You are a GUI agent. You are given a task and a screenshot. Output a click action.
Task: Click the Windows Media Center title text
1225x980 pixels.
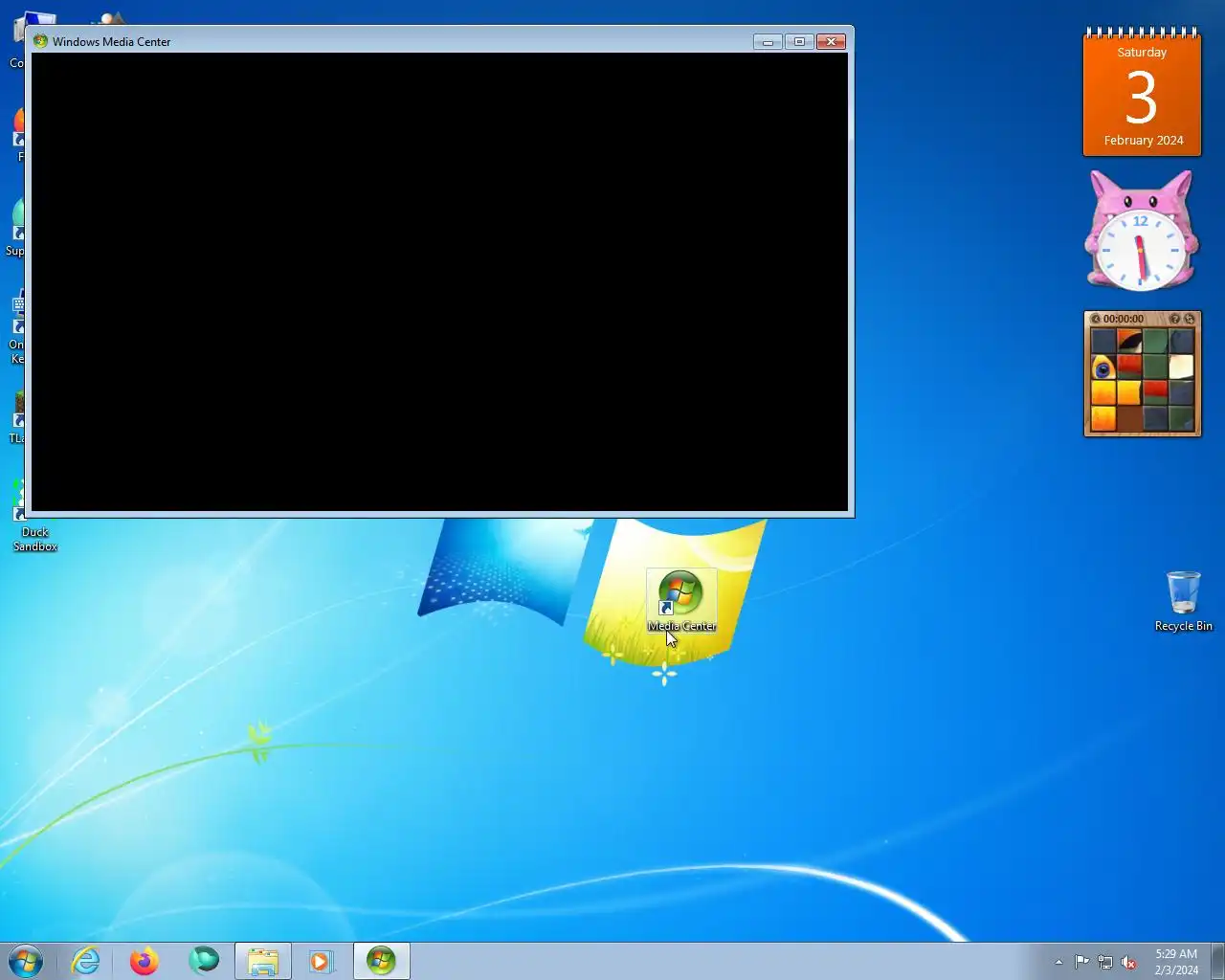pos(111,41)
